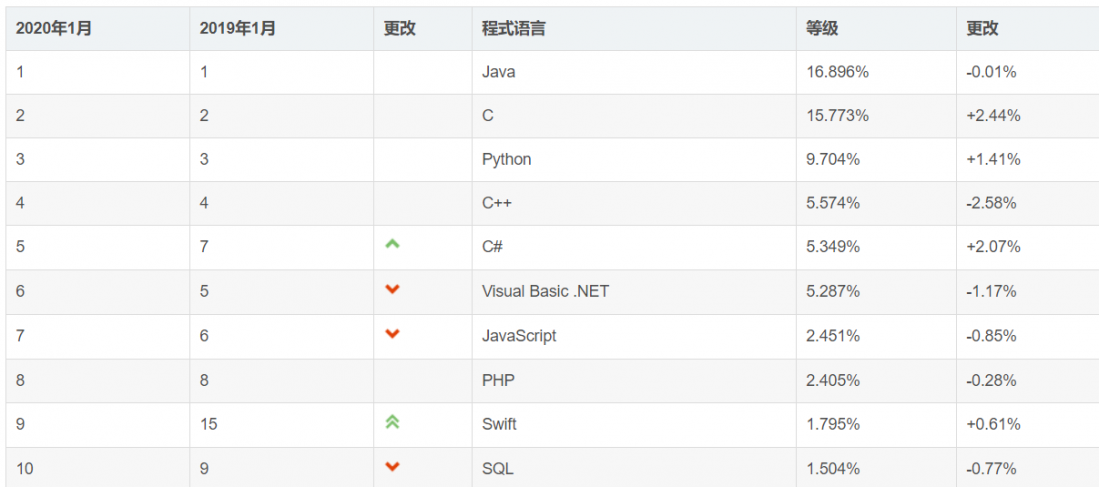Select the Java language name
The width and height of the screenshot is (1099, 487).
point(498,72)
